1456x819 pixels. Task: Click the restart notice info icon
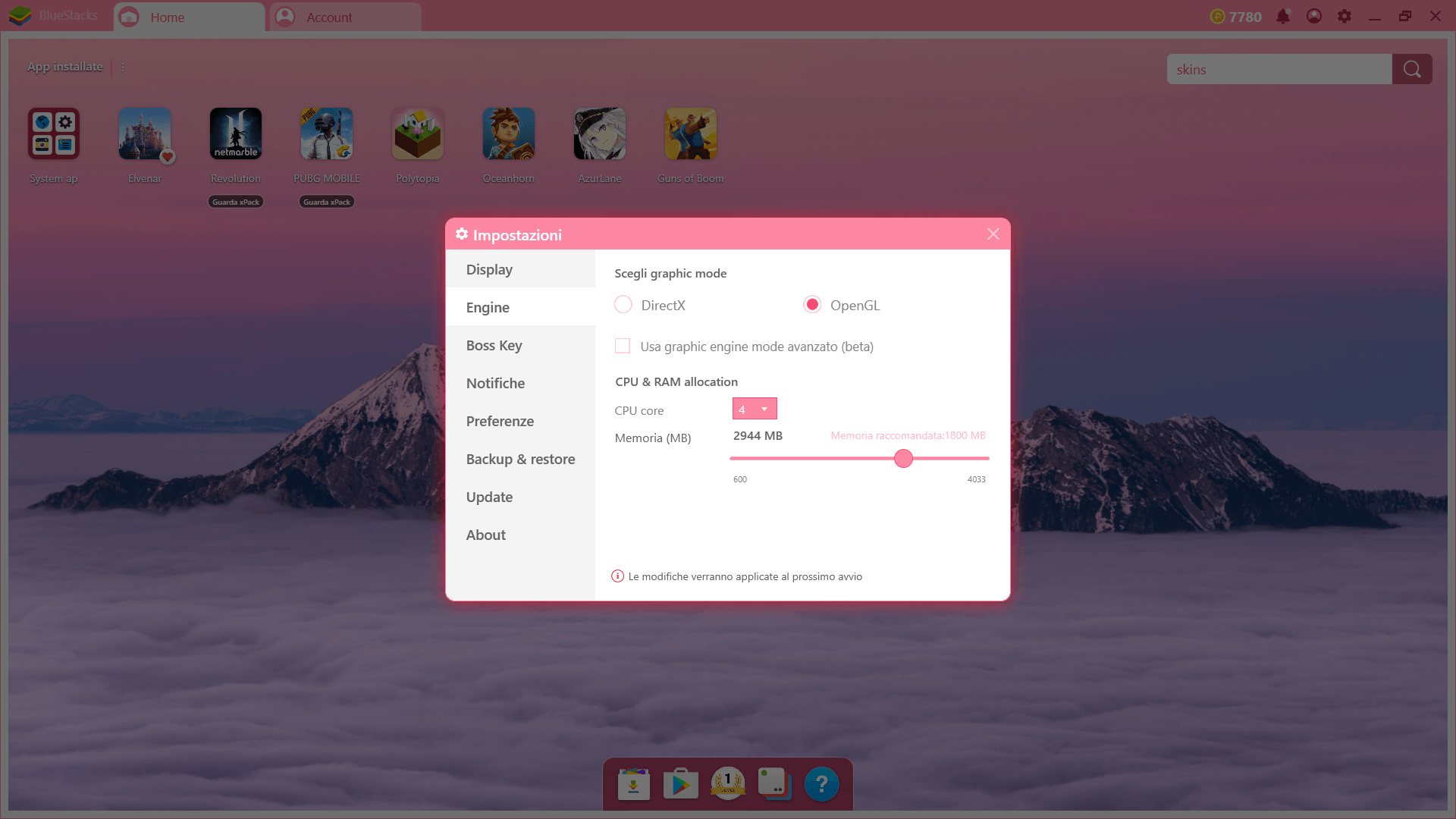[x=617, y=576]
